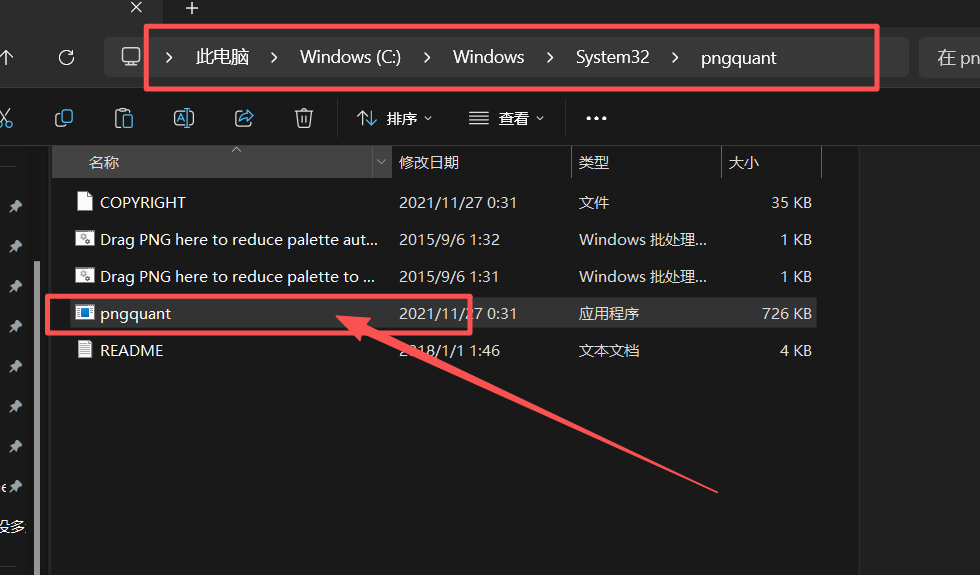
Task: Navigate to Windows folder breadcrumb
Action: click(489, 58)
